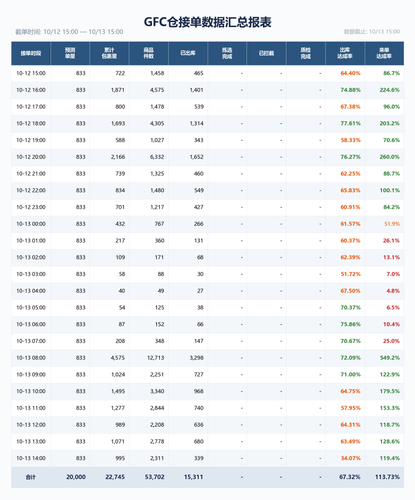The height and width of the screenshot is (500, 415).
Task: Click the value 2,208 in the 10-13 12:00 row
Action: 157,425
